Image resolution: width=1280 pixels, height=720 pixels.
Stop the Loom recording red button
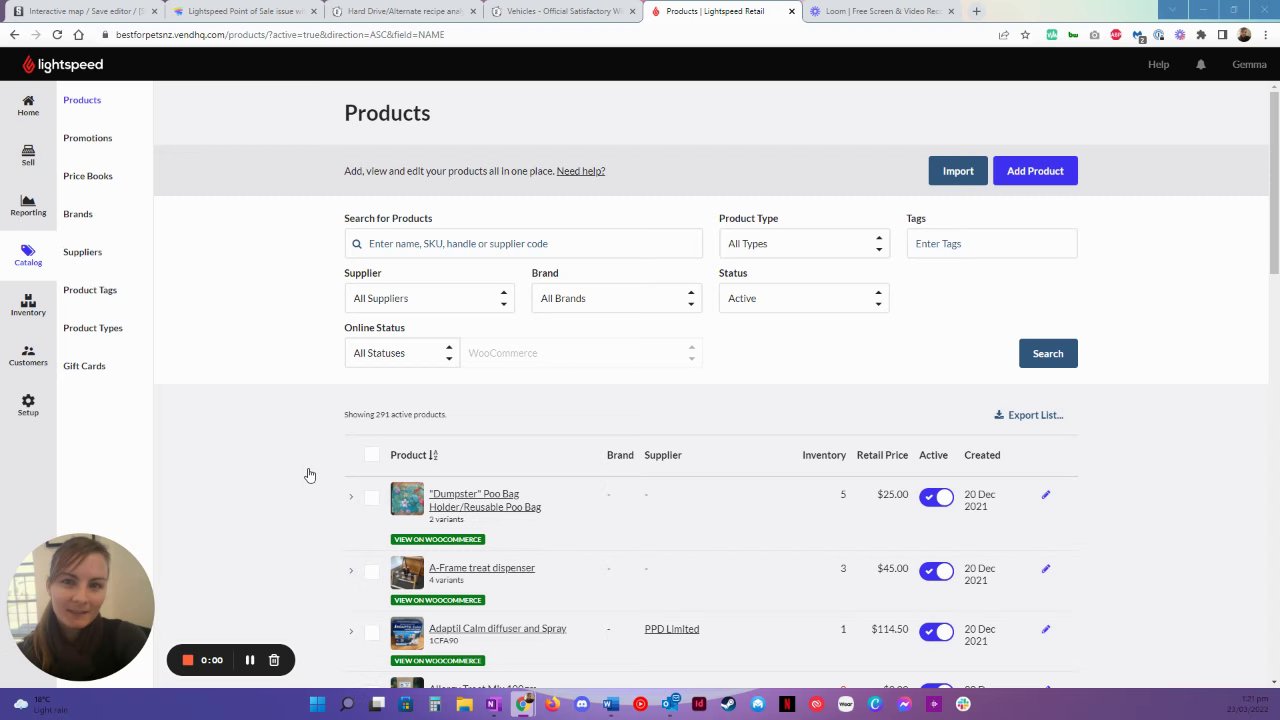coord(187,660)
